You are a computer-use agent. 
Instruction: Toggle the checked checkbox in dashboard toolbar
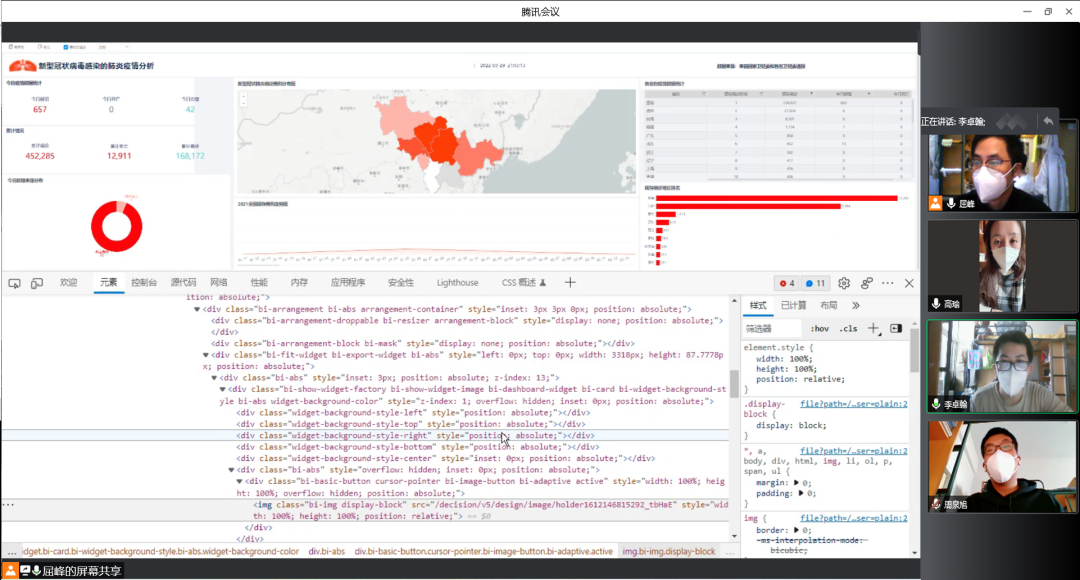tap(66, 47)
